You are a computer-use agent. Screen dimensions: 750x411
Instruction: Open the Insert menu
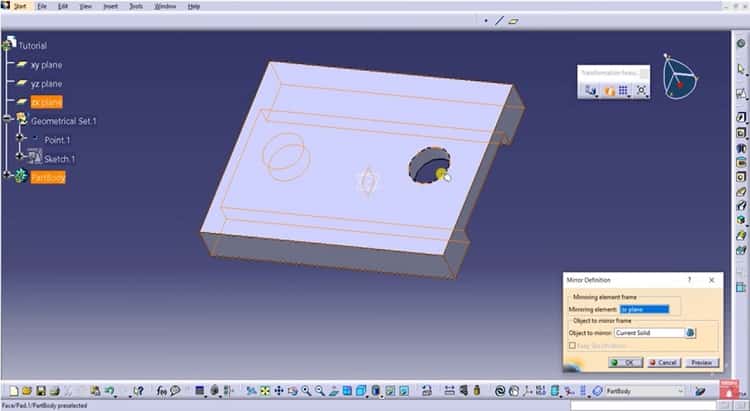[x=110, y=6]
